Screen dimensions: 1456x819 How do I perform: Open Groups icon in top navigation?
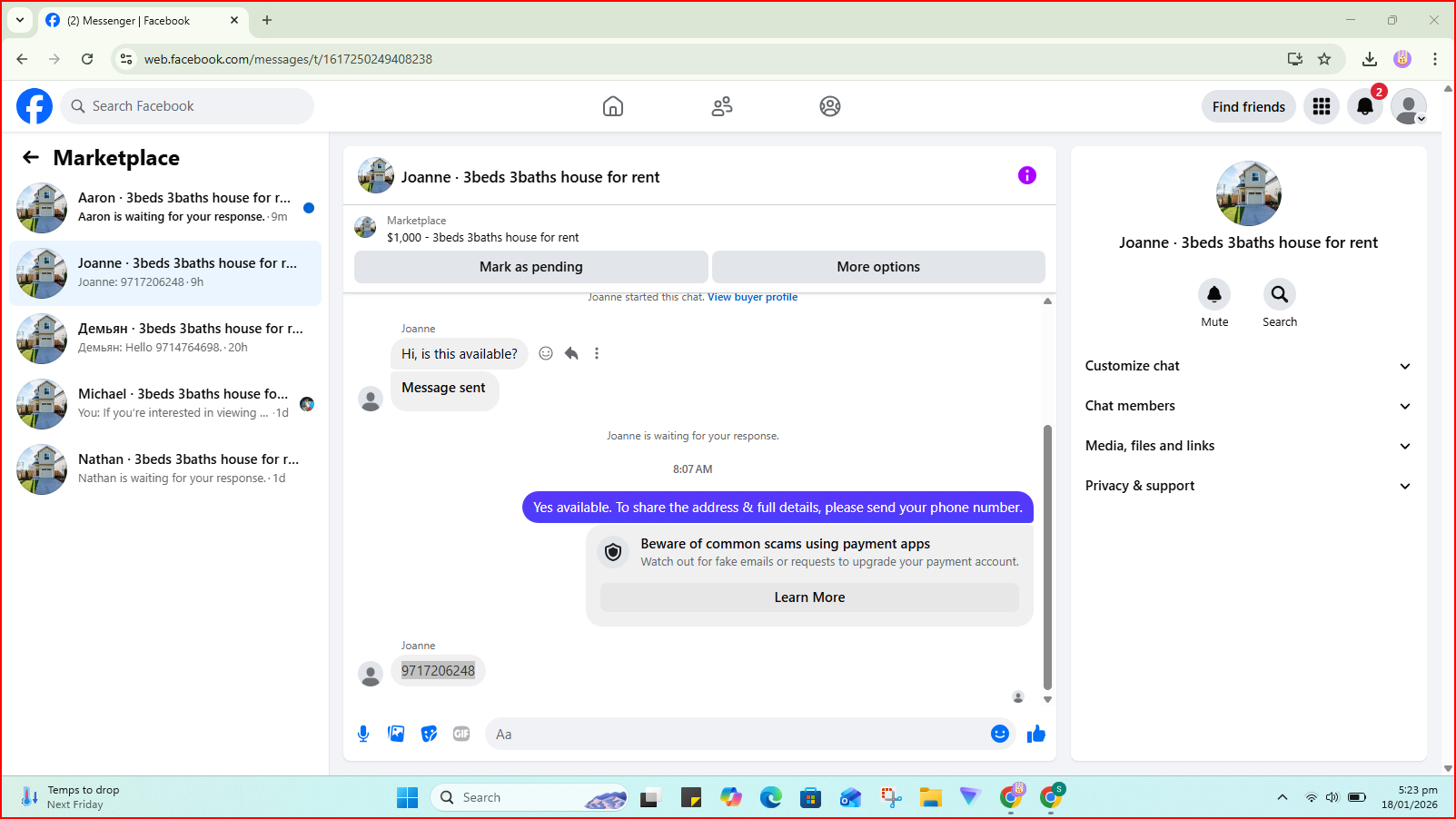click(x=830, y=106)
